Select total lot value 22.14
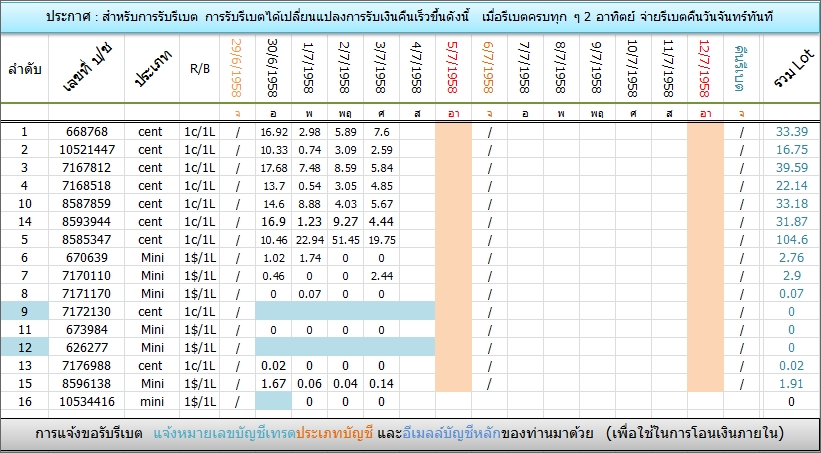The image size is (821, 453). point(792,185)
